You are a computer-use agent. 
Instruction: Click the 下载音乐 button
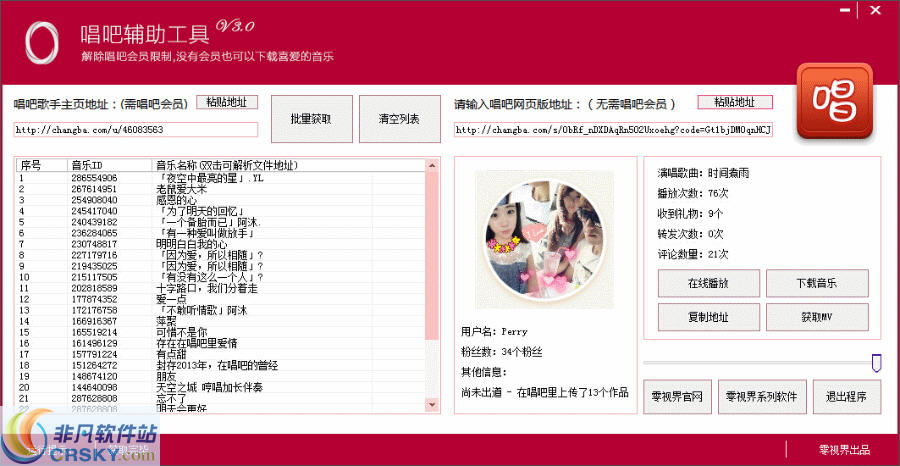pyautogui.click(x=817, y=283)
